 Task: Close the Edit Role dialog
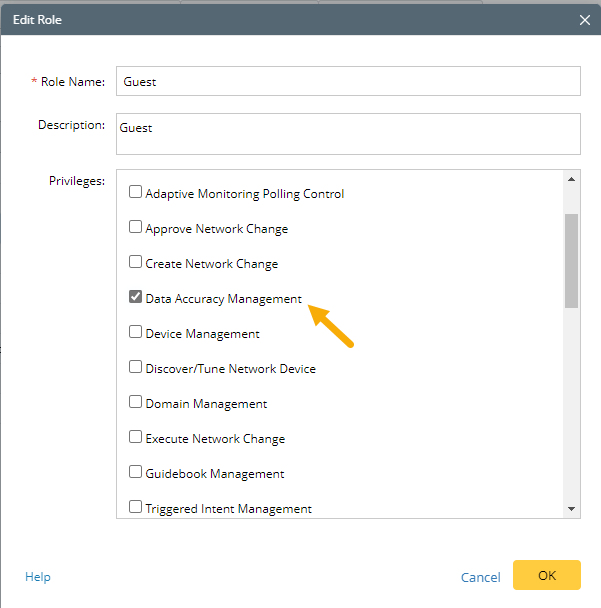pos(585,19)
